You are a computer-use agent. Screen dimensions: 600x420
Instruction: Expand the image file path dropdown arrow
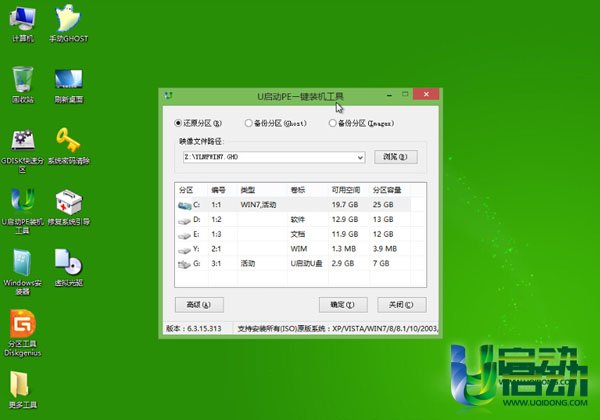360,157
